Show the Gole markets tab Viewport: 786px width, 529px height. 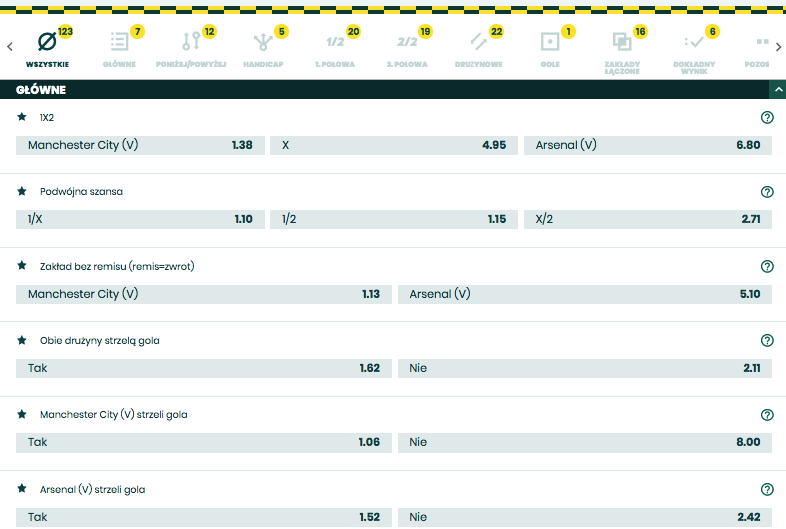pyautogui.click(x=550, y=43)
